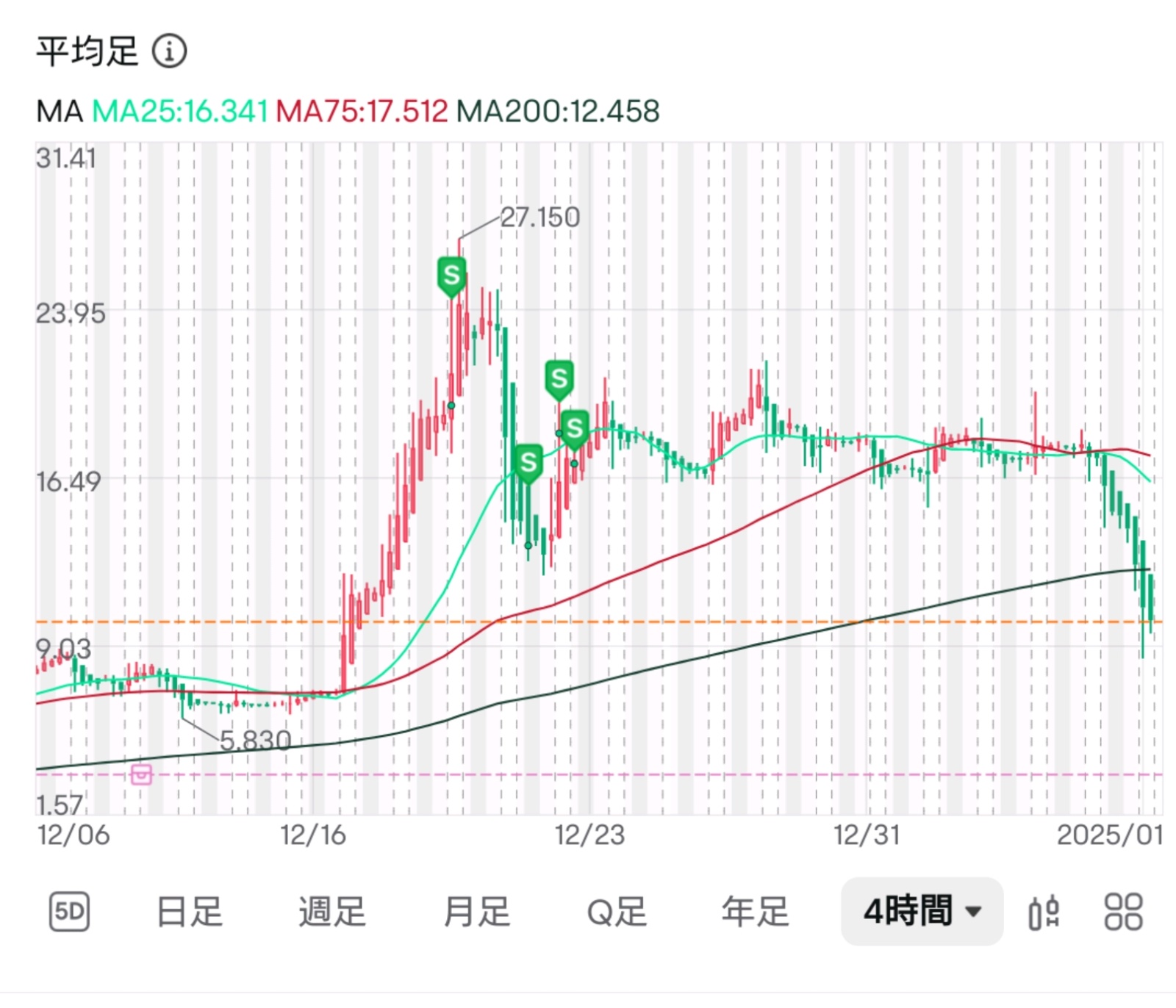Click the 1.57 price axis label
The height and width of the screenshot is (1008, 1176).
click(x=60, y=805)
